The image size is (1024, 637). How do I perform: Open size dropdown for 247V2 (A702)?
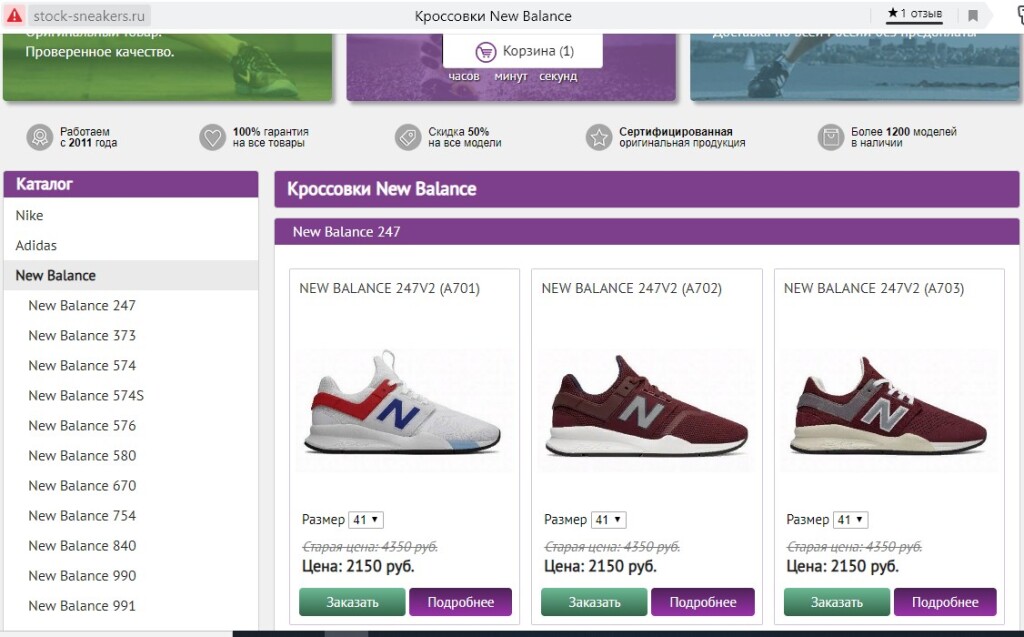[x=608, y=520]
